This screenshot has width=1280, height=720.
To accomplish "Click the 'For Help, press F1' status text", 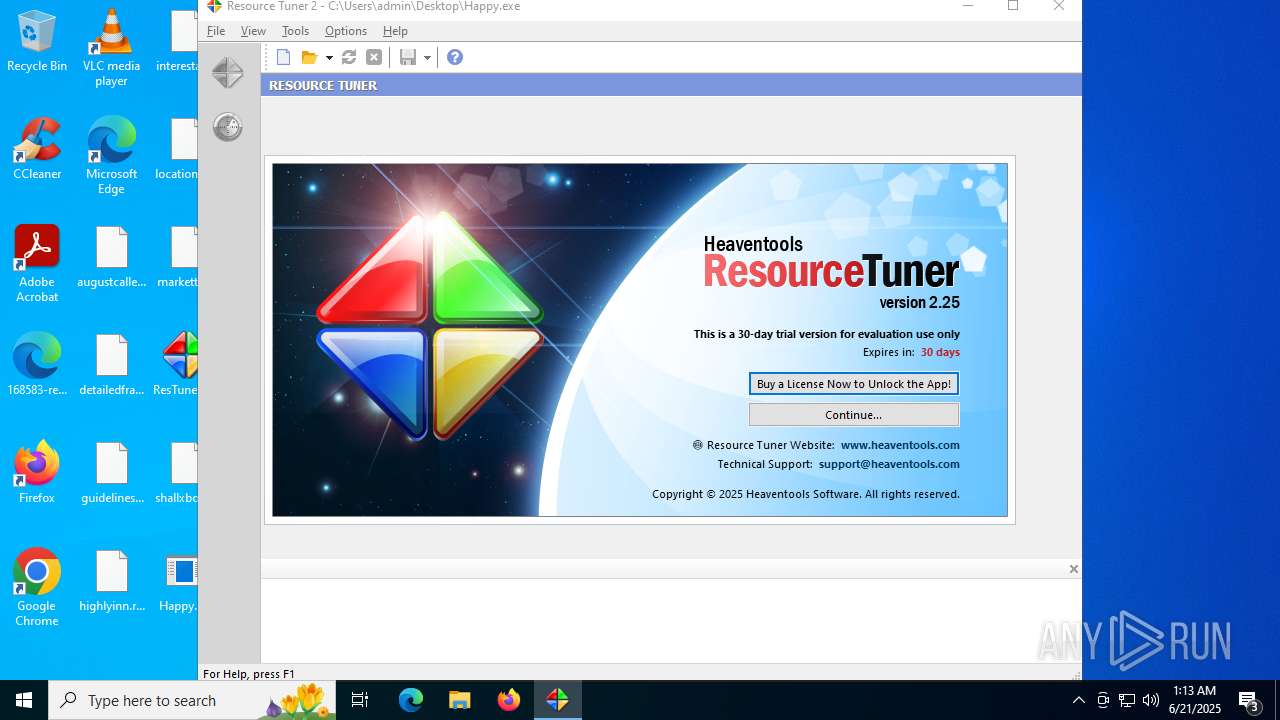I will click(249, 674).
